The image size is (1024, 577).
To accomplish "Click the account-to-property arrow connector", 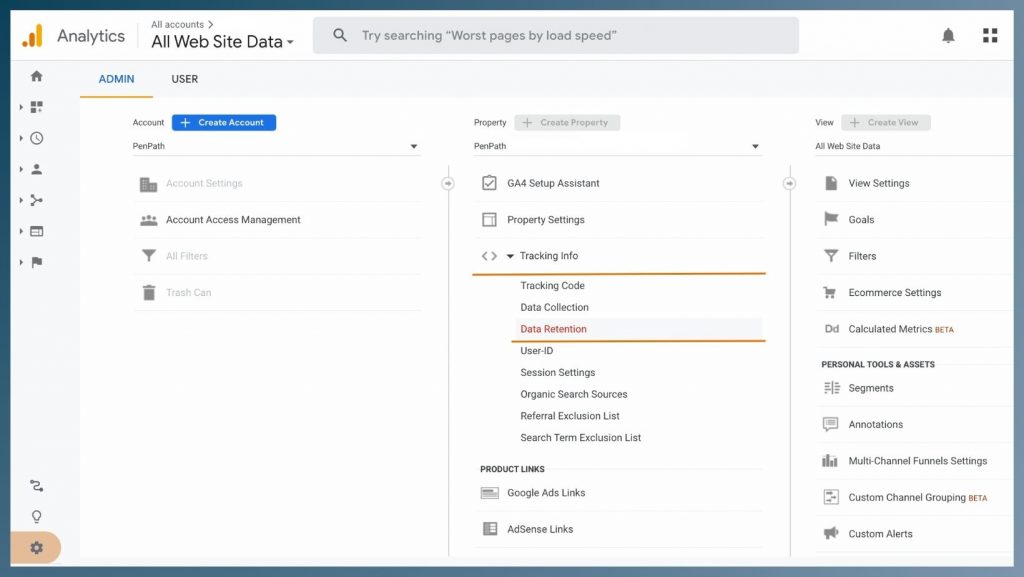I will pyautogui.click(x=448, y=183).
